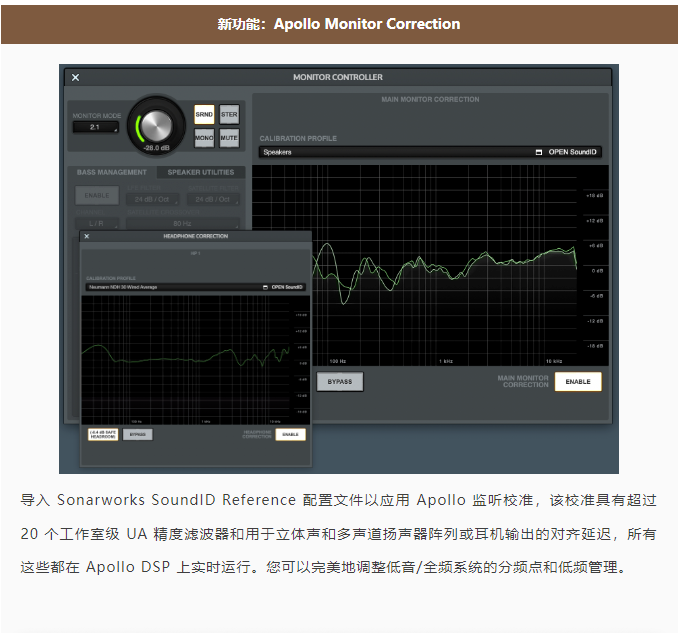
Task: Click the folder icon beside main OPEN SoundID
Action: click(539, 152)
